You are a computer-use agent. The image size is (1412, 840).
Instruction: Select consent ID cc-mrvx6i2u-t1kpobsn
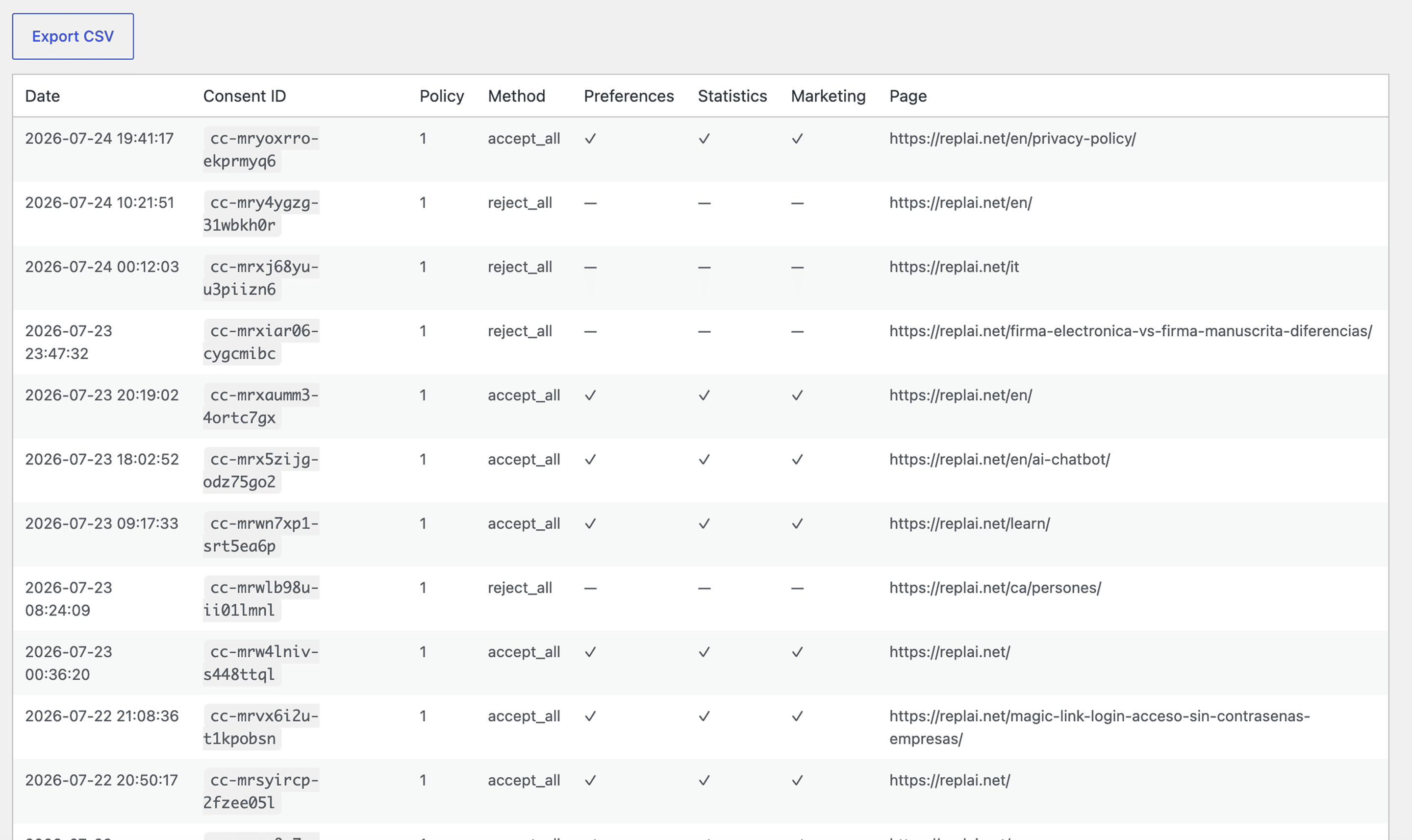261,727
